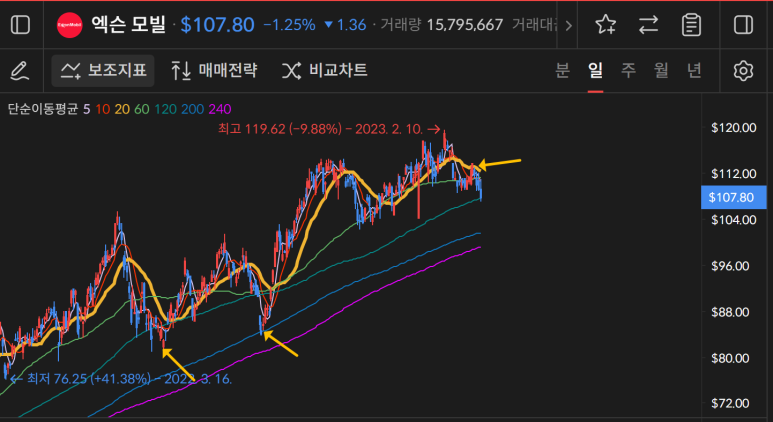
Task: Click the −1.25% change value
Action: coord(289,25)
